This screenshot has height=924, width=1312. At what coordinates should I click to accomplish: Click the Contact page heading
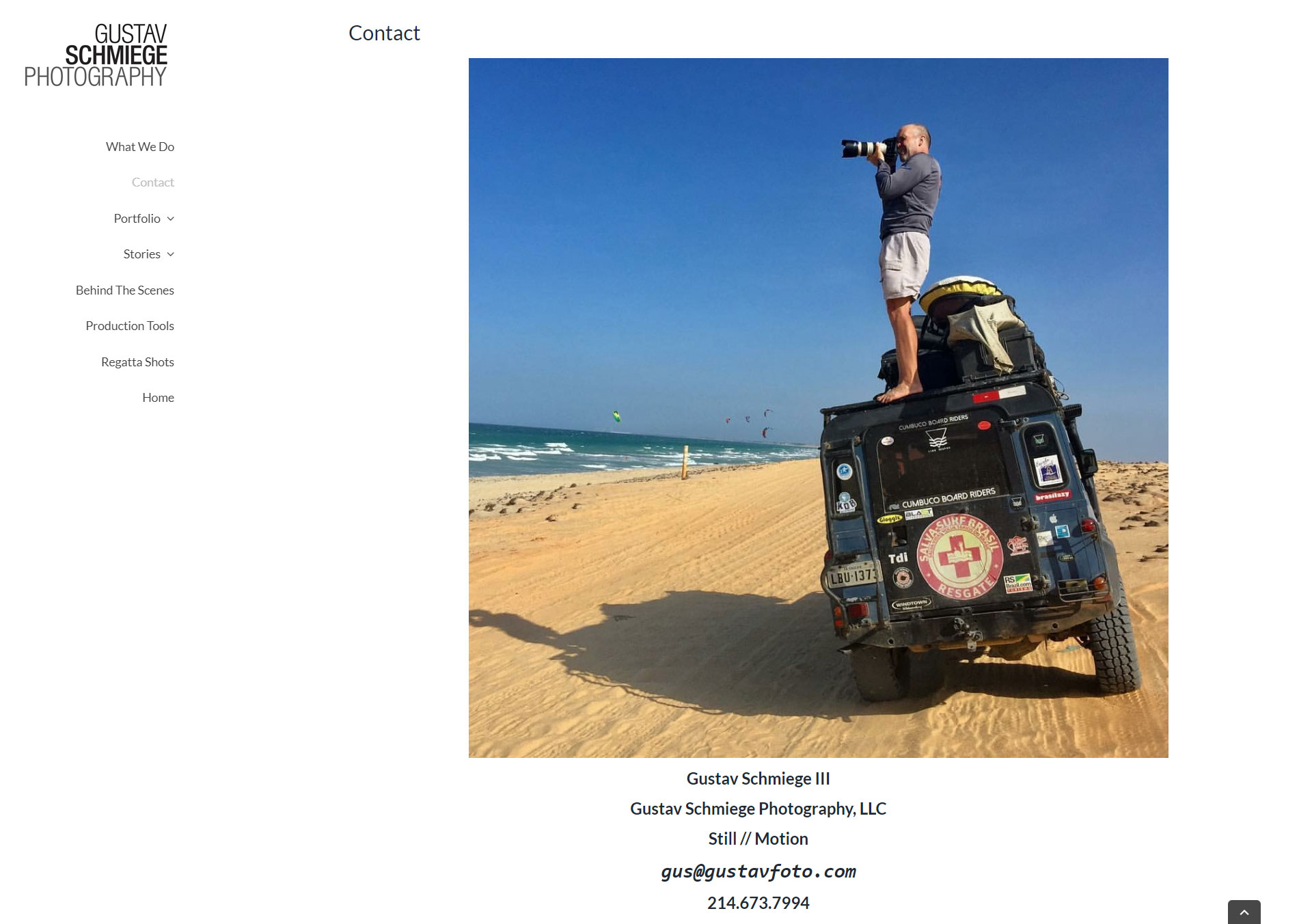(384, 33)
